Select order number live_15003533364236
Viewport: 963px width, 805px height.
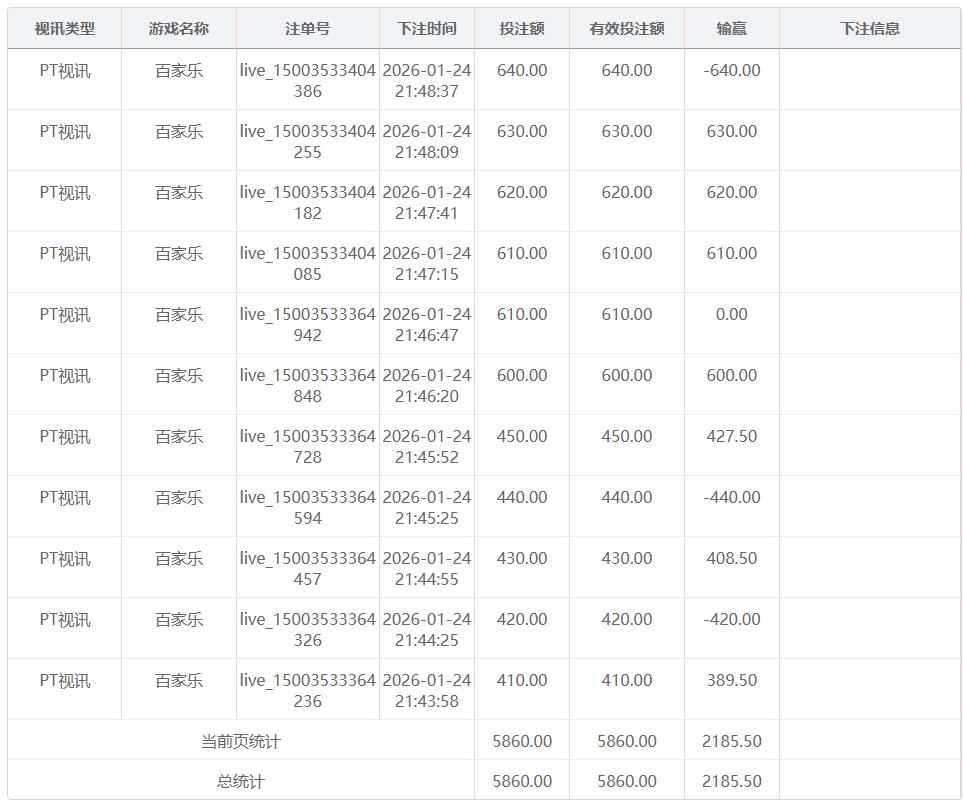(307, 691)
